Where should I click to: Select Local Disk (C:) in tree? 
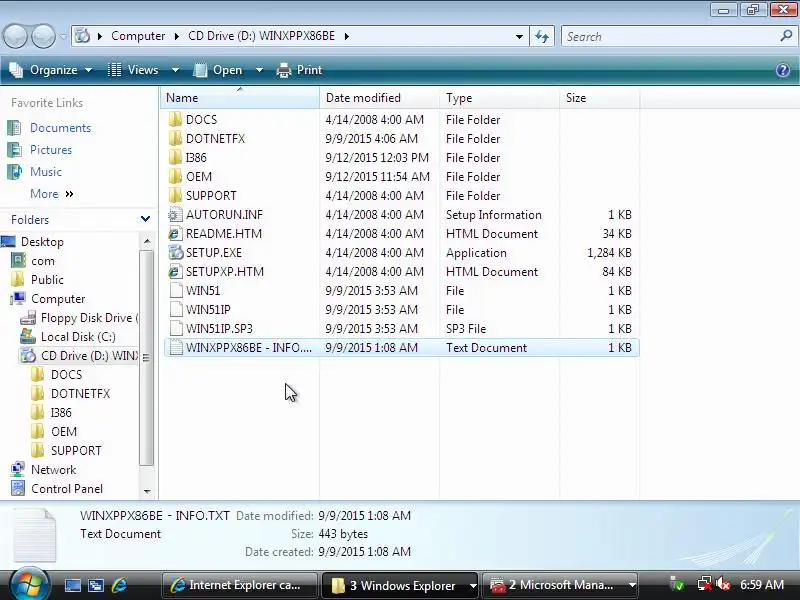pyautogui.click(x=78, y=337)
